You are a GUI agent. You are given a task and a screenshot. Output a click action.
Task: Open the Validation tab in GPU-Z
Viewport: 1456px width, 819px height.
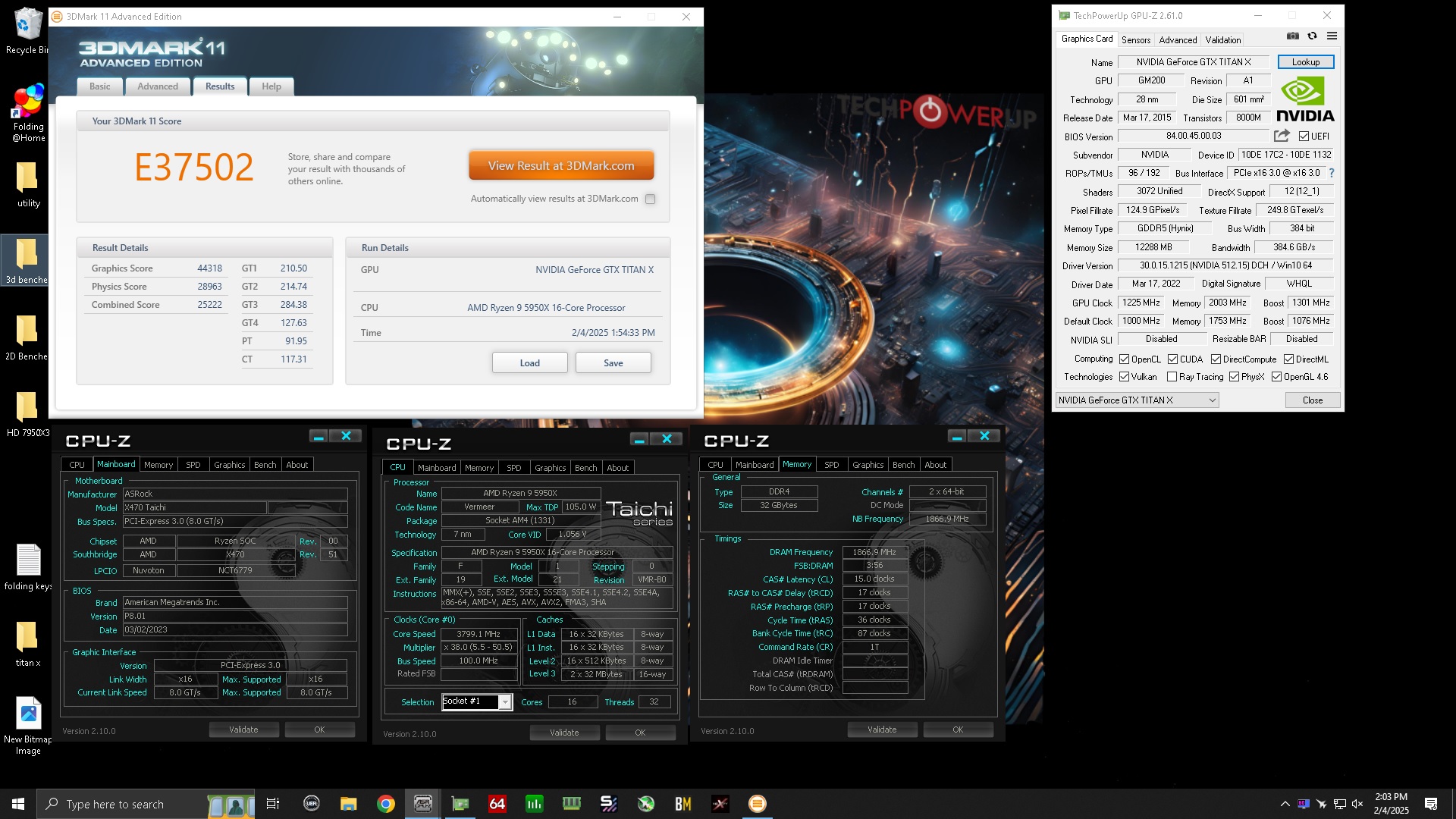click(x=1222, y=40)
